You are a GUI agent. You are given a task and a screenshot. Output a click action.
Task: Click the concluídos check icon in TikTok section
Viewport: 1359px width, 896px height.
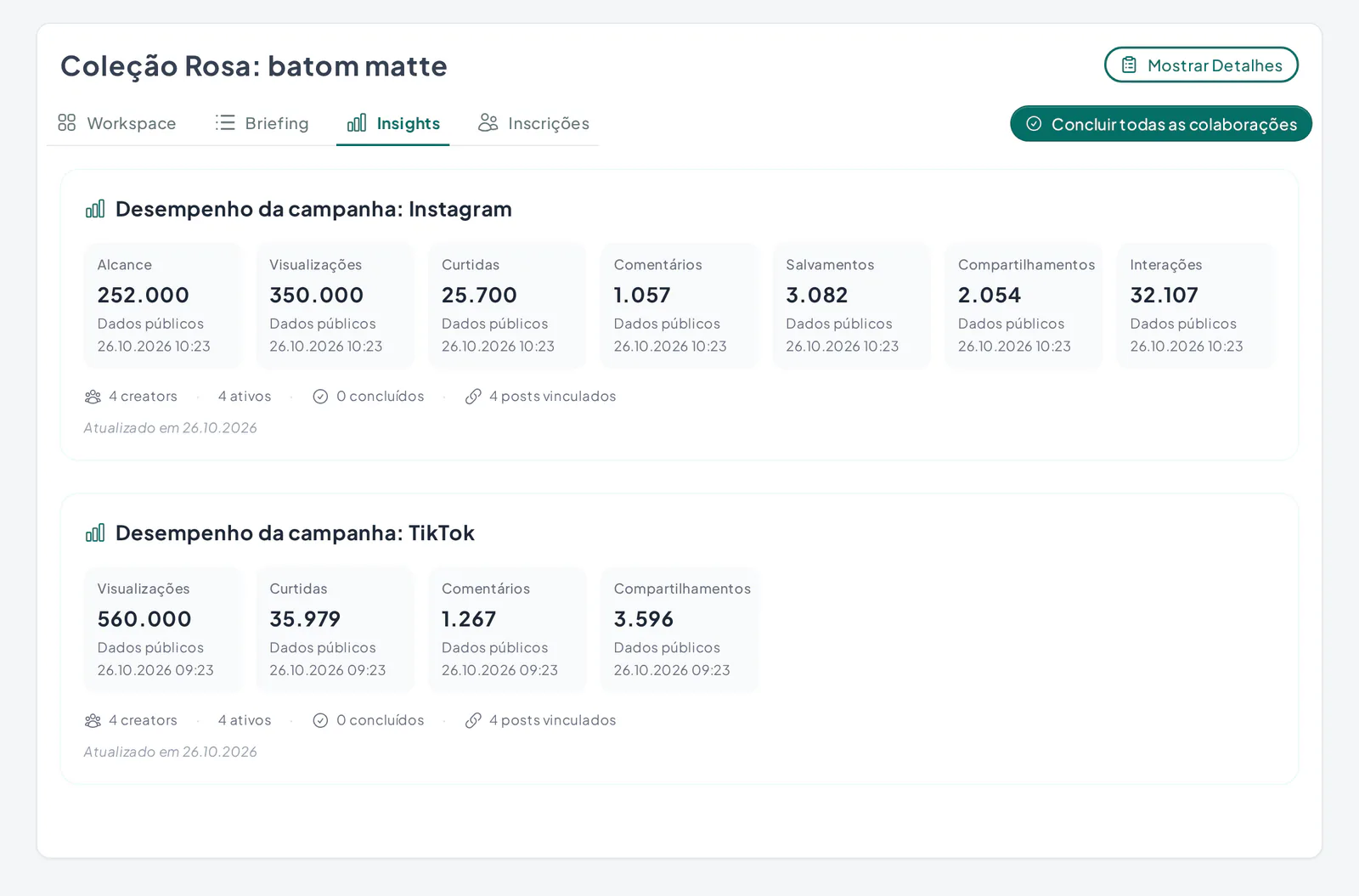[x=320, y=720]
